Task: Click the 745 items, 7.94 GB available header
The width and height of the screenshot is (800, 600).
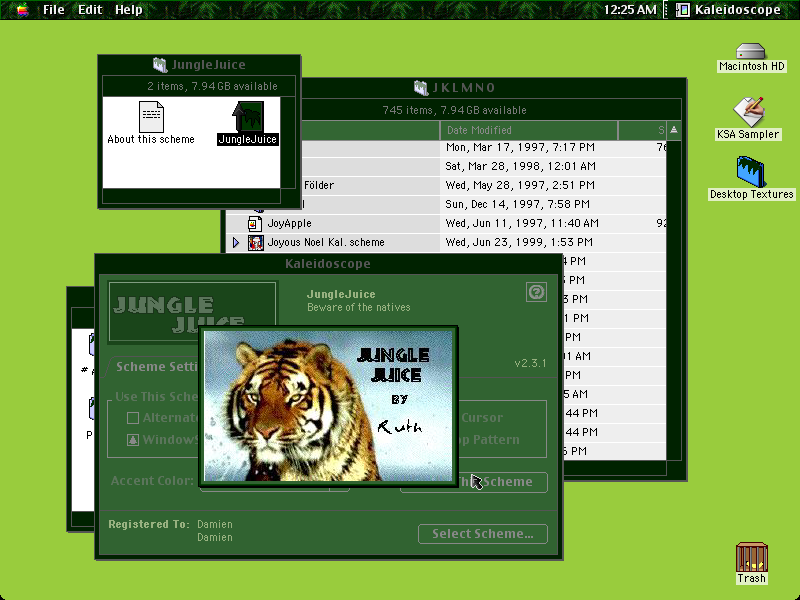Action: 454,110
